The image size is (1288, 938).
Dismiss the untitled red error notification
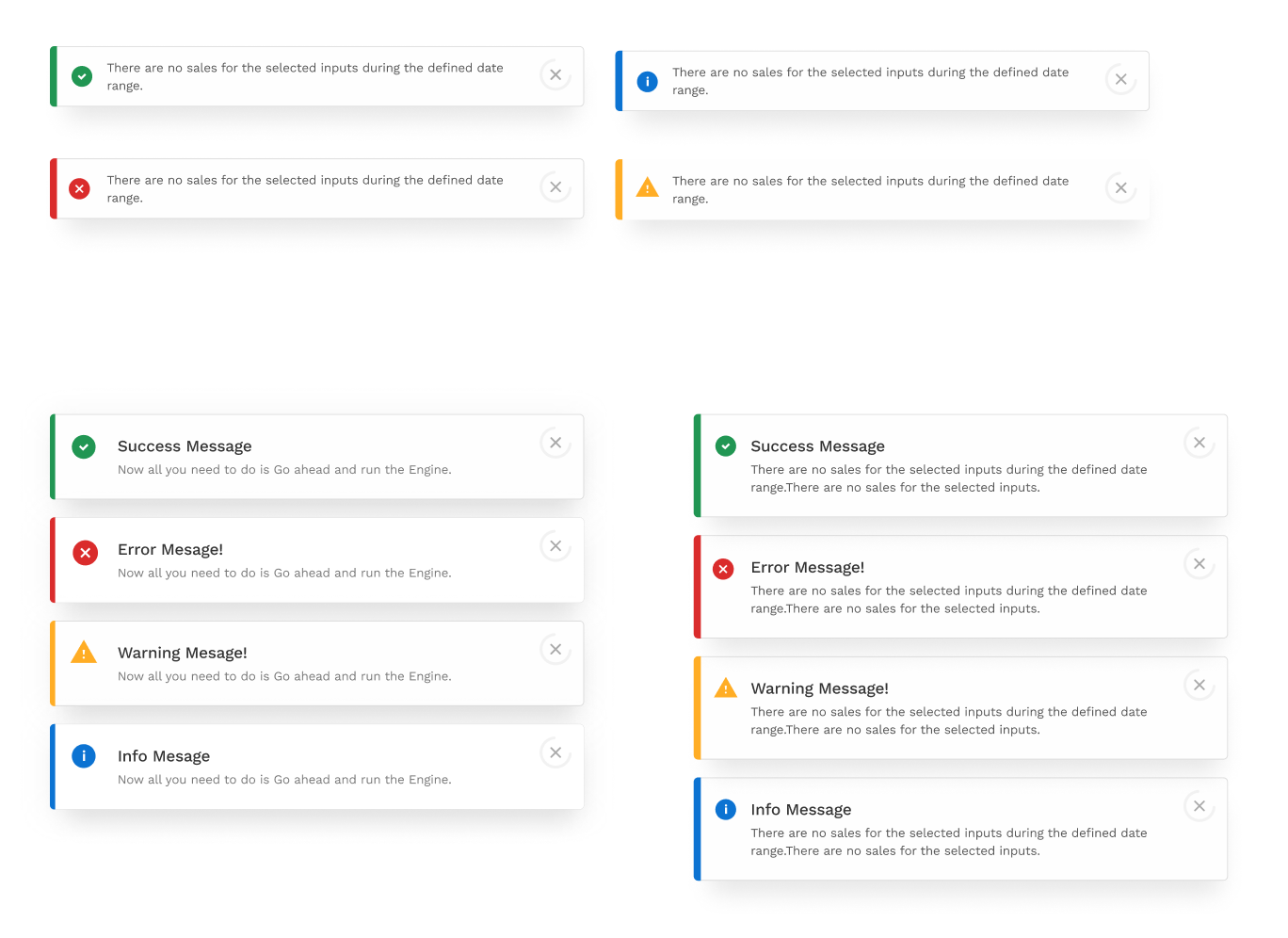[555, 187]
